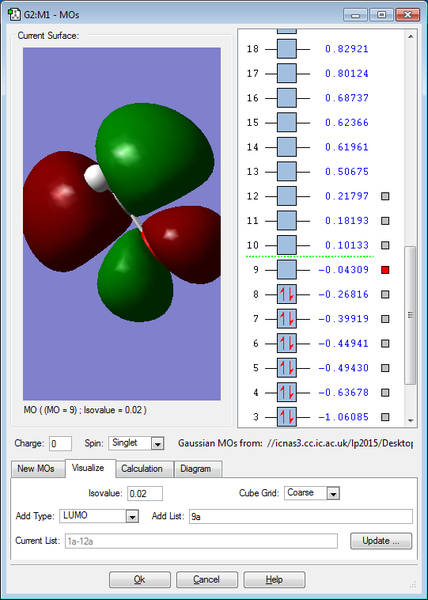Click energy value 0.82921
The height and width of the screenshot is (600, 428).
[347, 49]
